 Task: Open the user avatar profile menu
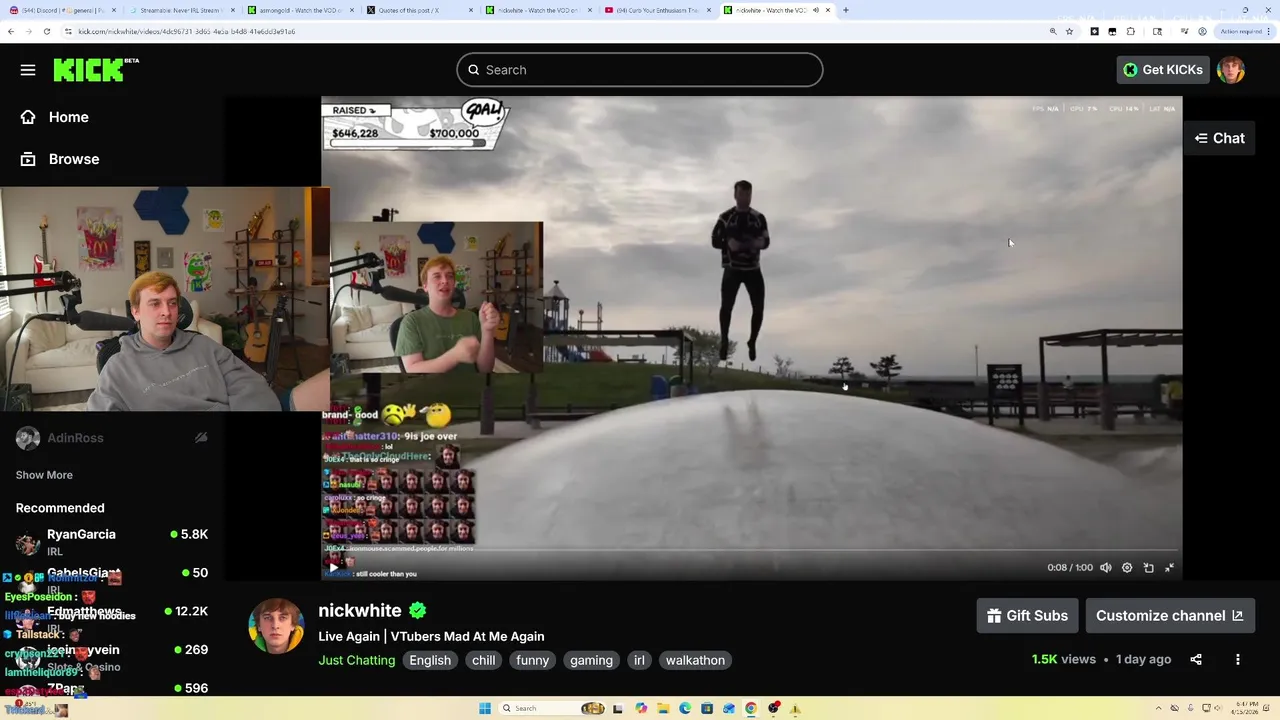[x=1231, y=70]
